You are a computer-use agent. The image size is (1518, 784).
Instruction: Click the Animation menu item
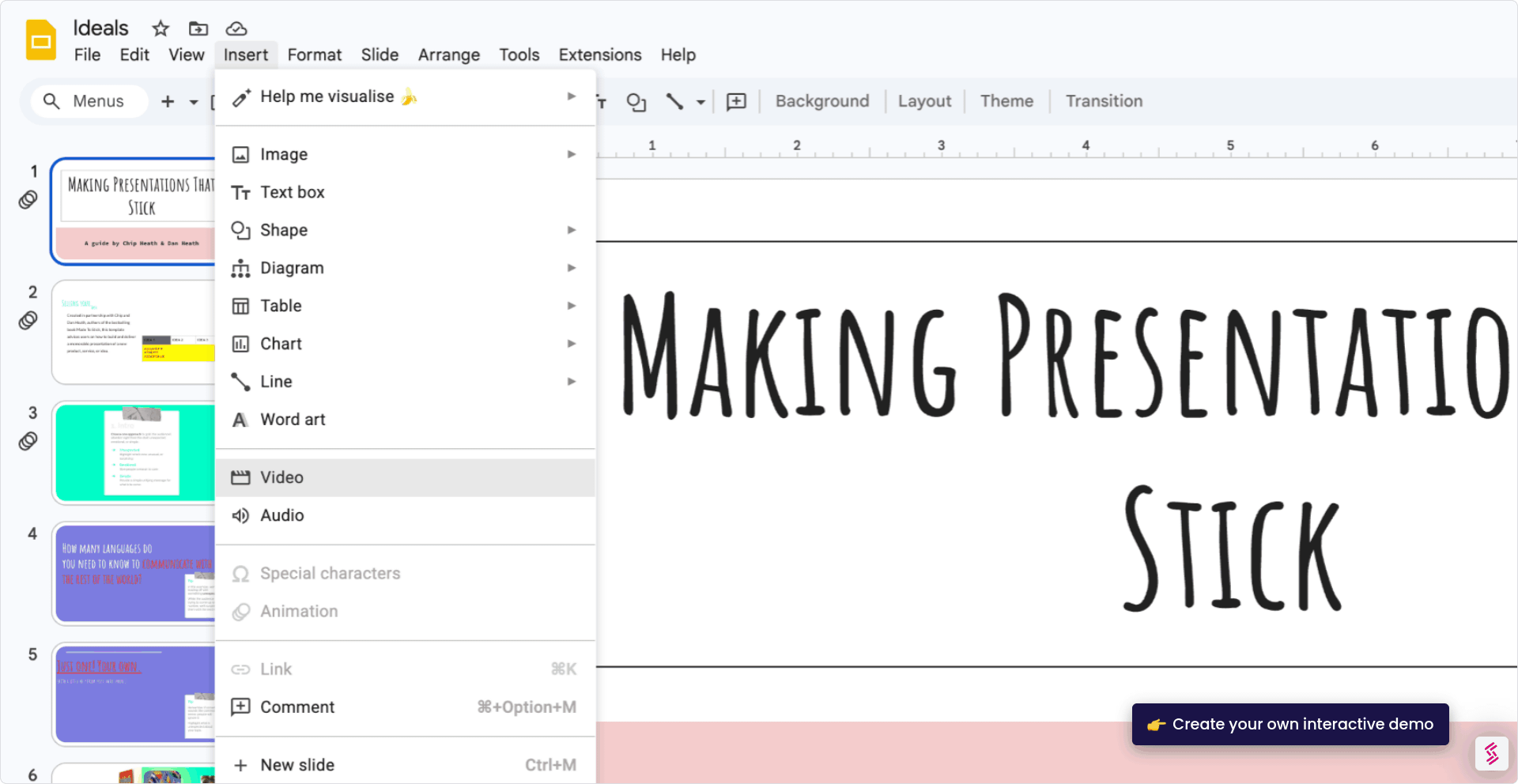(x=405, y=611)
